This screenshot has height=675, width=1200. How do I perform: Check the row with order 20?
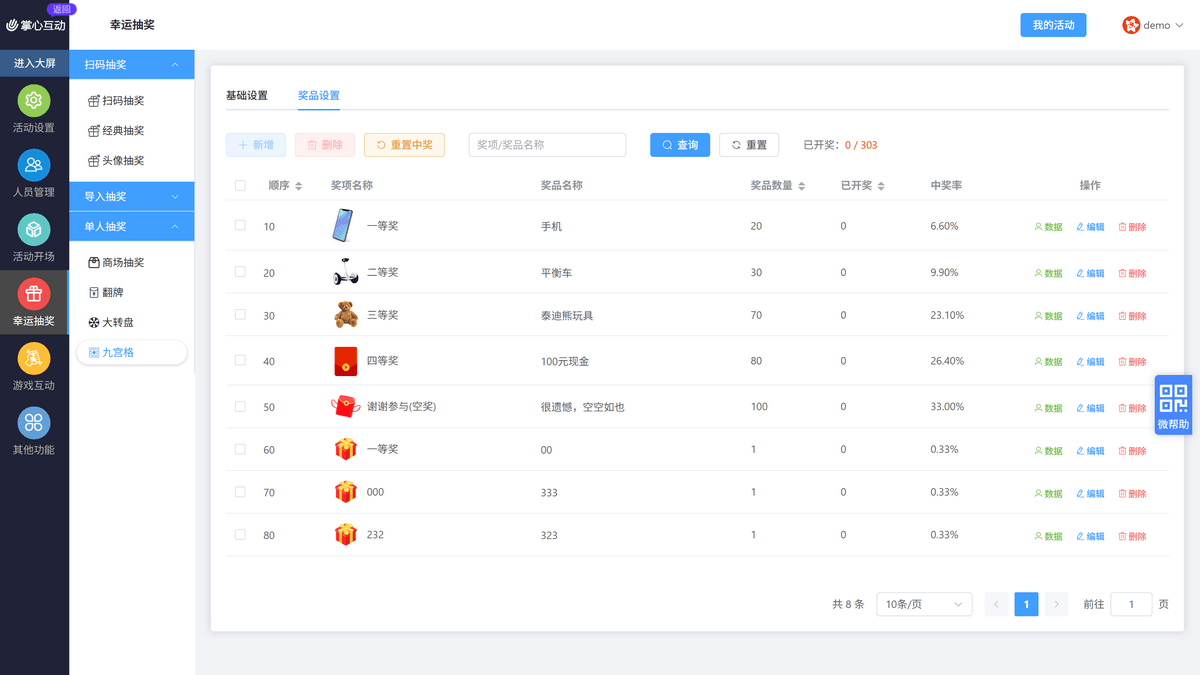(x=240, y=271)
